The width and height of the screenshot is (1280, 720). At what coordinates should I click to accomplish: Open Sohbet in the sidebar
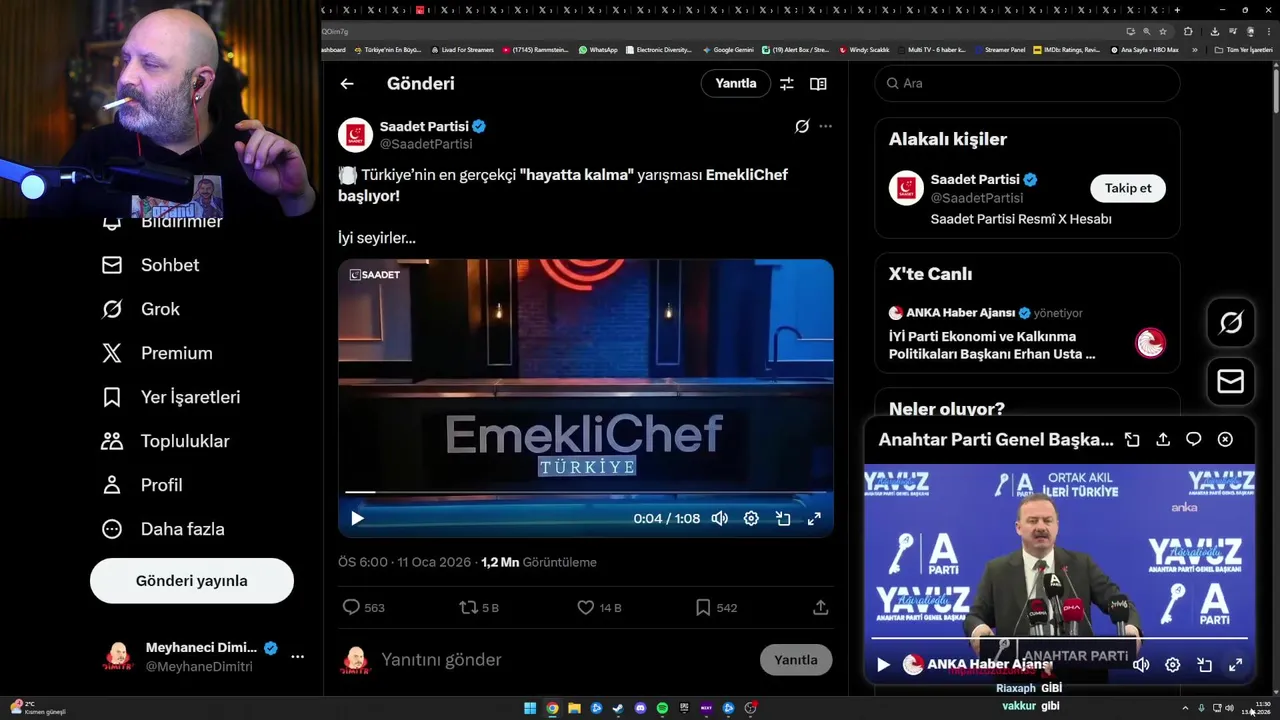[x=151, y=265]
